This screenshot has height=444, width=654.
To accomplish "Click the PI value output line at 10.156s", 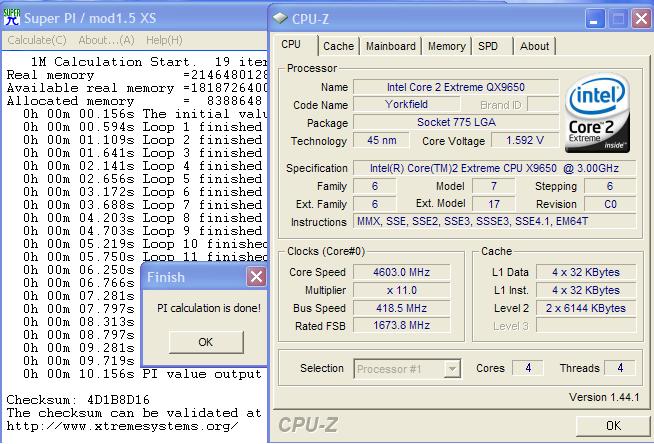I will [143, 374].
